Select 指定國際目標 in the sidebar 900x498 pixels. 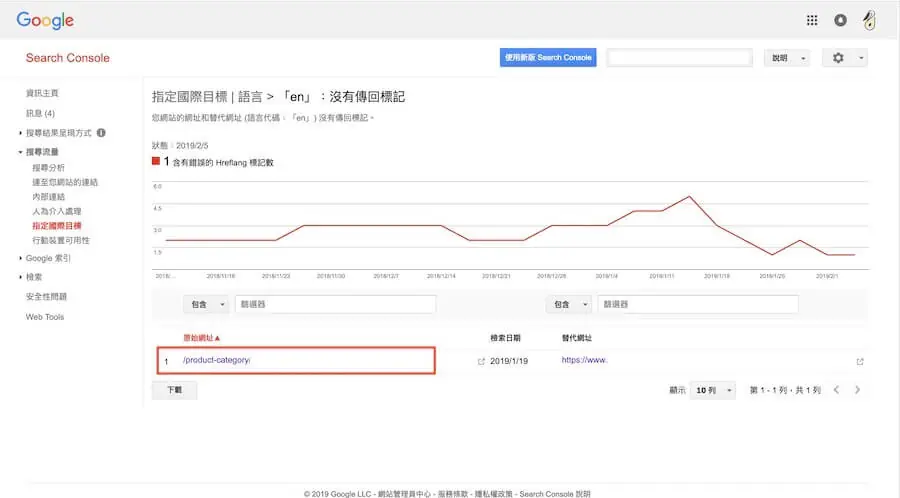tap(56, 225)
